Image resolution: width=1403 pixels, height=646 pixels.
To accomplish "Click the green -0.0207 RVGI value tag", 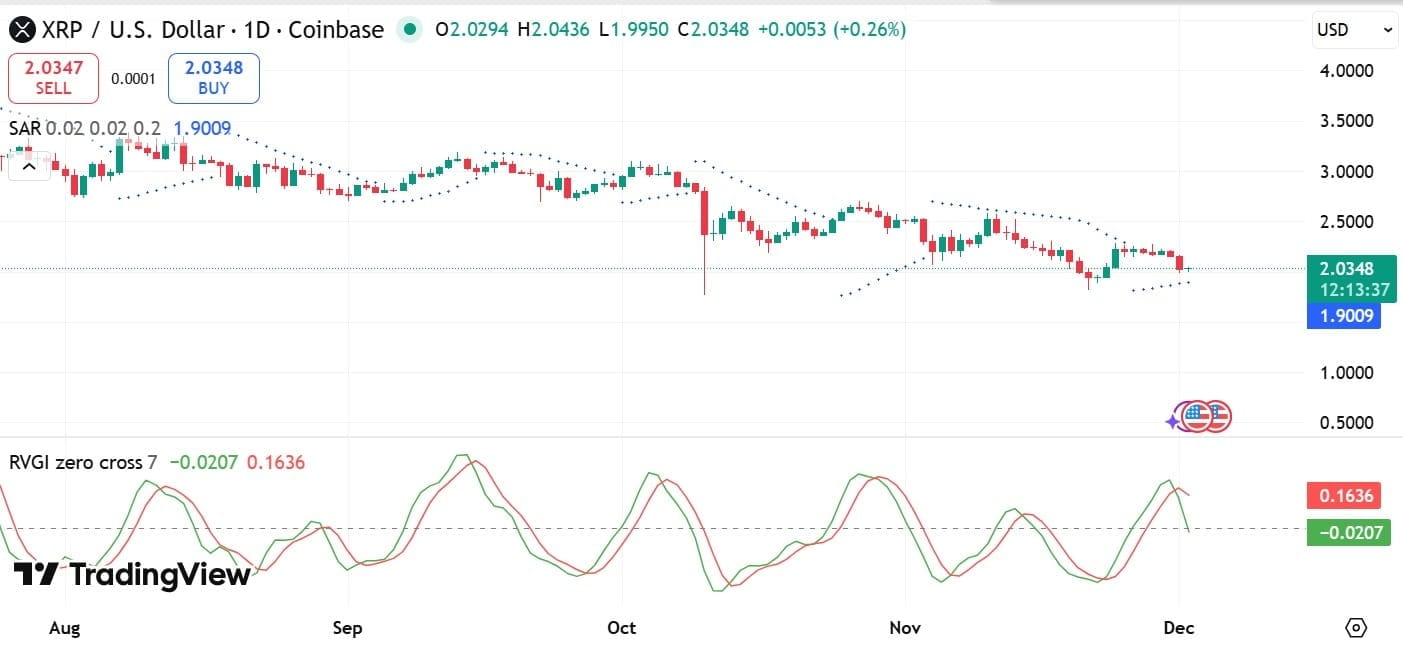I will pos(1347,533).
